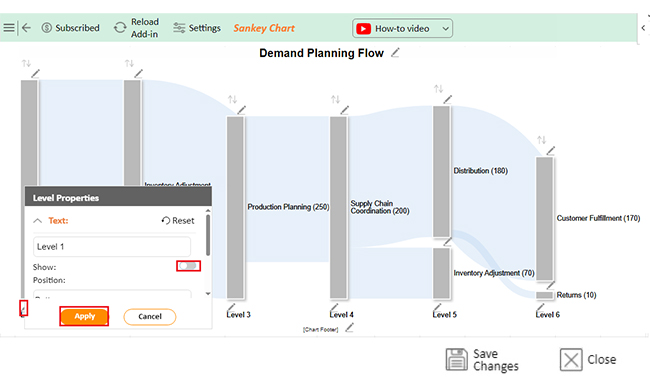Viewport: 650px width, 380px height.
Task: Click the Production Planning (250) label
Action: (288, 207)
